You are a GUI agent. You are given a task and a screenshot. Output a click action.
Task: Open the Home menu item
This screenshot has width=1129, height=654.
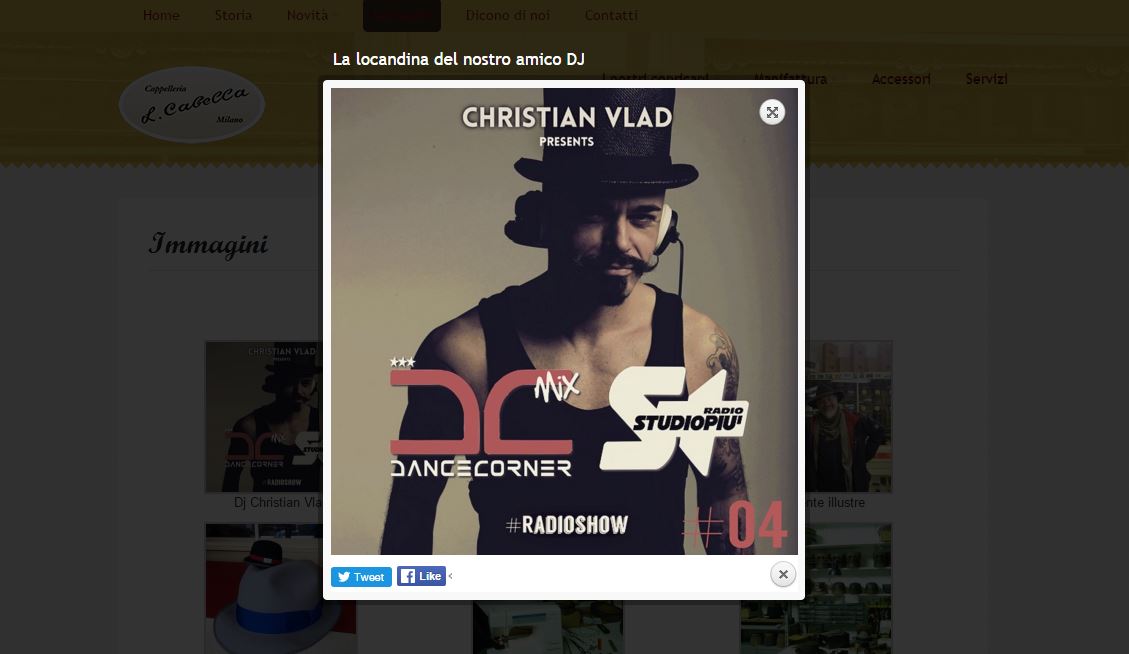pos(161,15)
